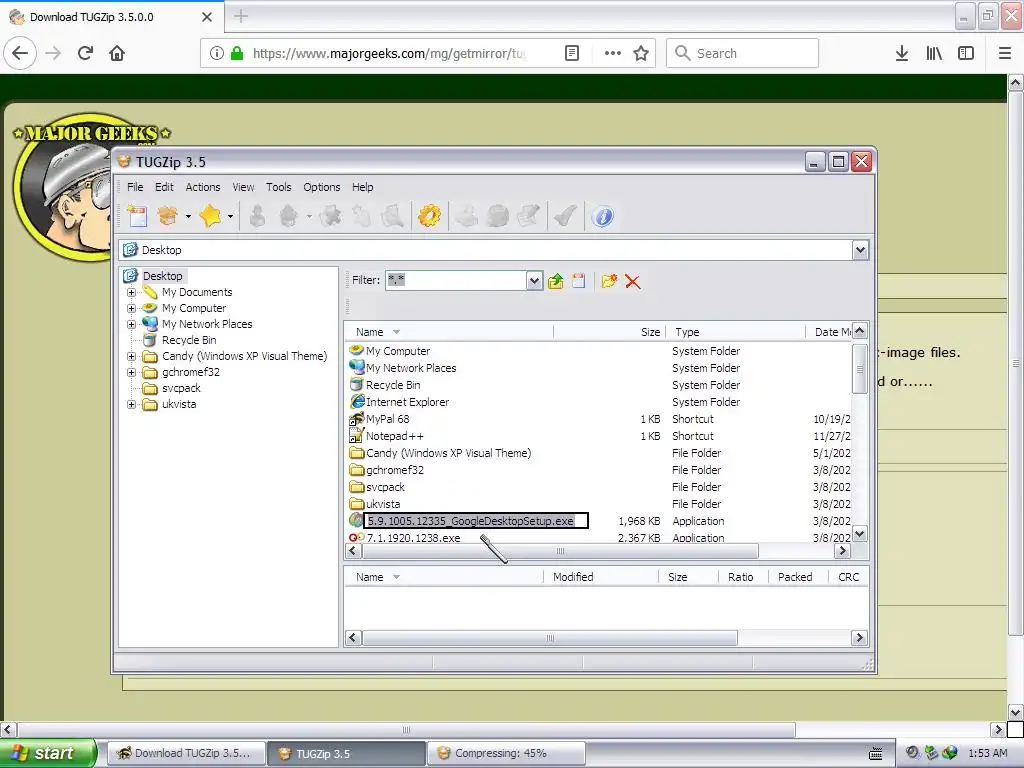Select Notepad++ shortcut in file list

point(394,436)
